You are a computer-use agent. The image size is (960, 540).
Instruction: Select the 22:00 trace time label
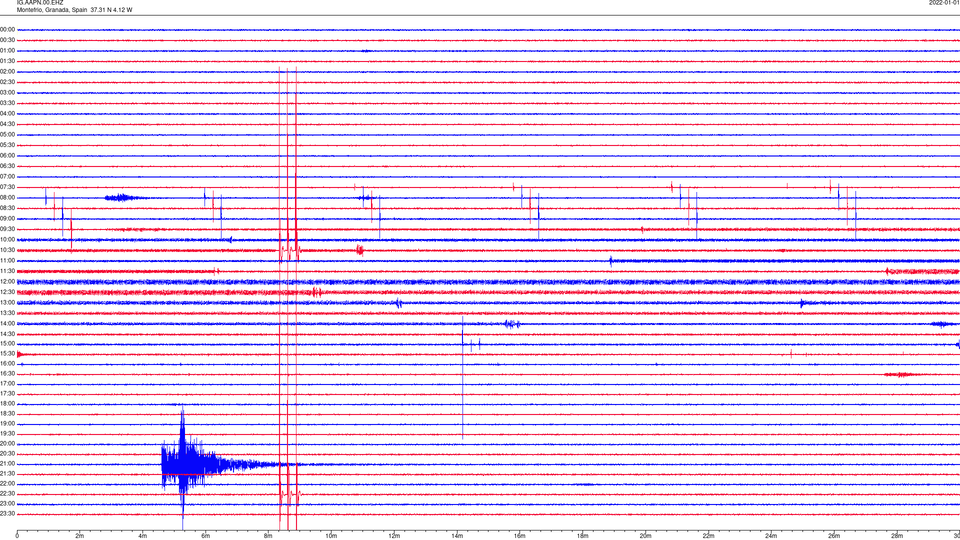[x=8, y=484]
